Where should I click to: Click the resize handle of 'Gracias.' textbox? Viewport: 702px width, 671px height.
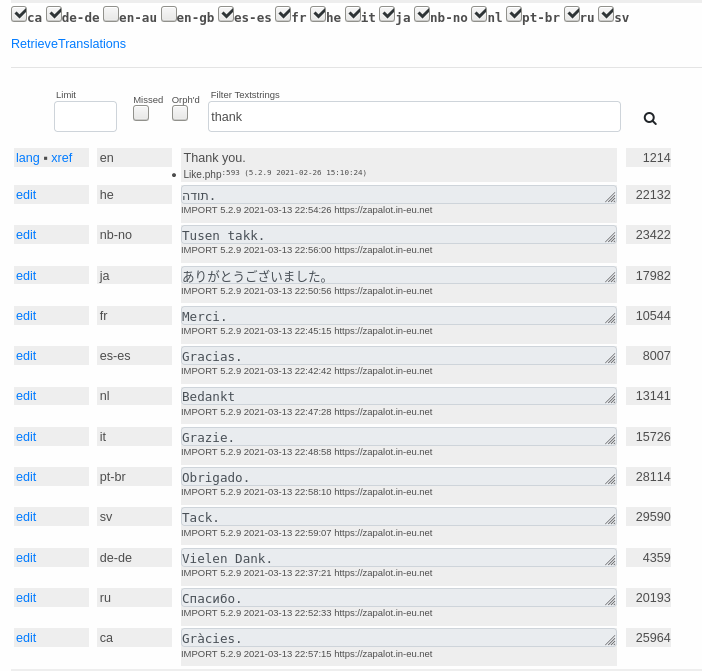click(x=610, y=358)
